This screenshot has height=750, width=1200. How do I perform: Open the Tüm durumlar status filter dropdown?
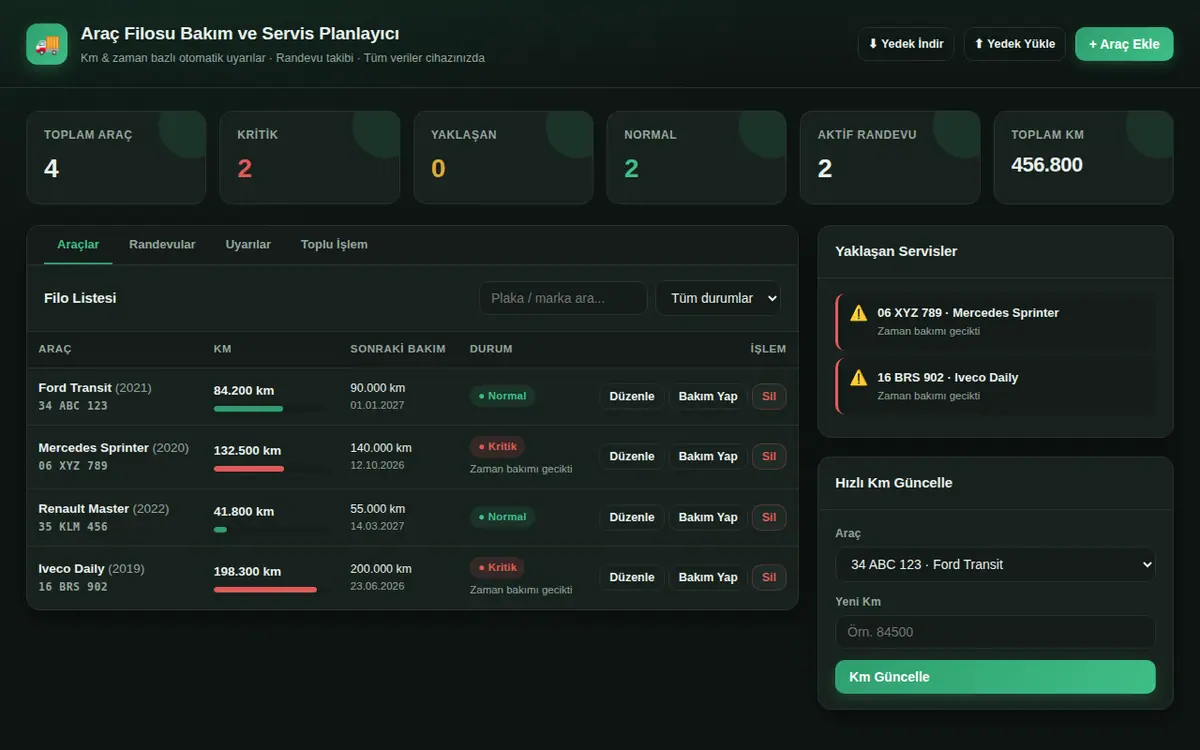[x=718, y=298]
